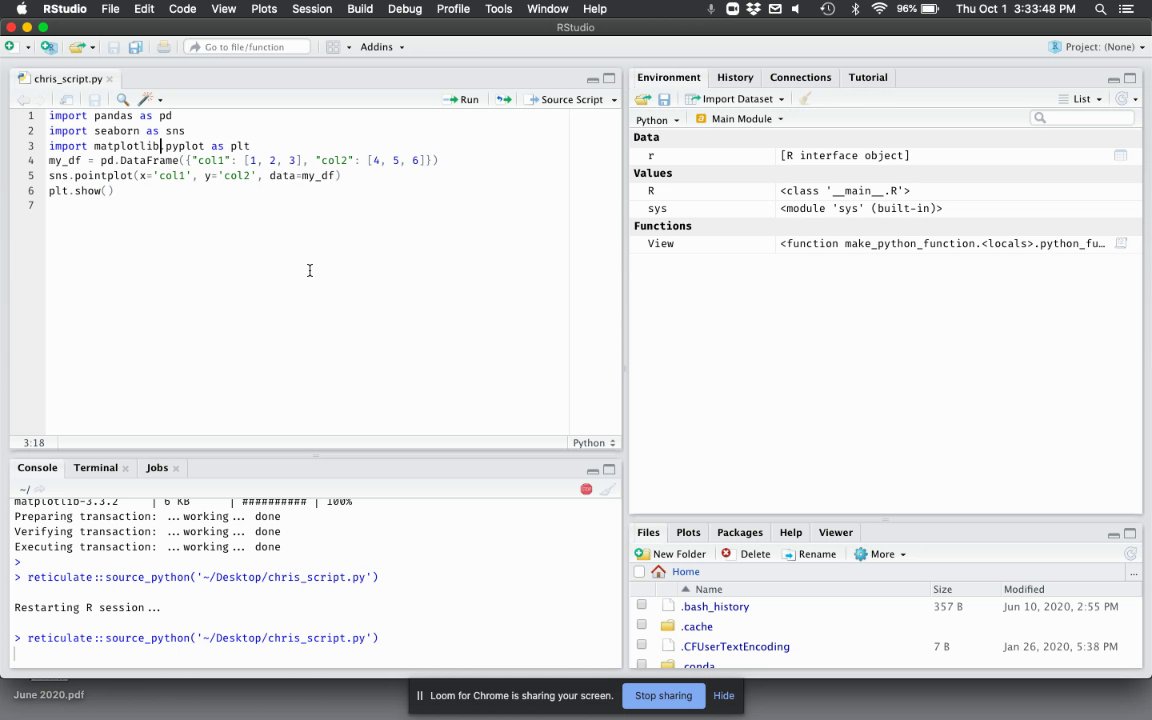The height and width of the screenshot is (720, 1152).
Task: Open the Tutorial tab
Action: (x=868, y=77)
